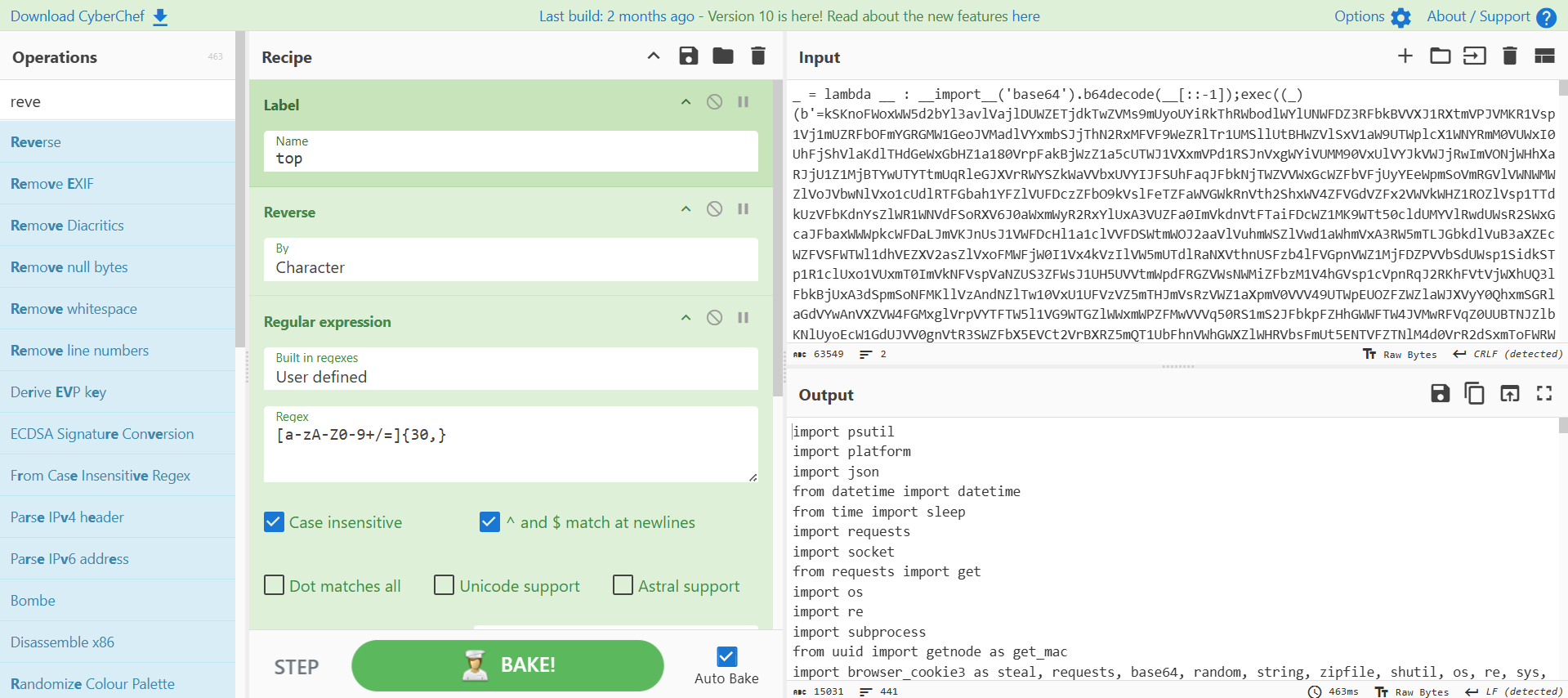Toggle Case insensitive checkbox
This screenshot has height=698, width=1568.
[x=275, y=521]
